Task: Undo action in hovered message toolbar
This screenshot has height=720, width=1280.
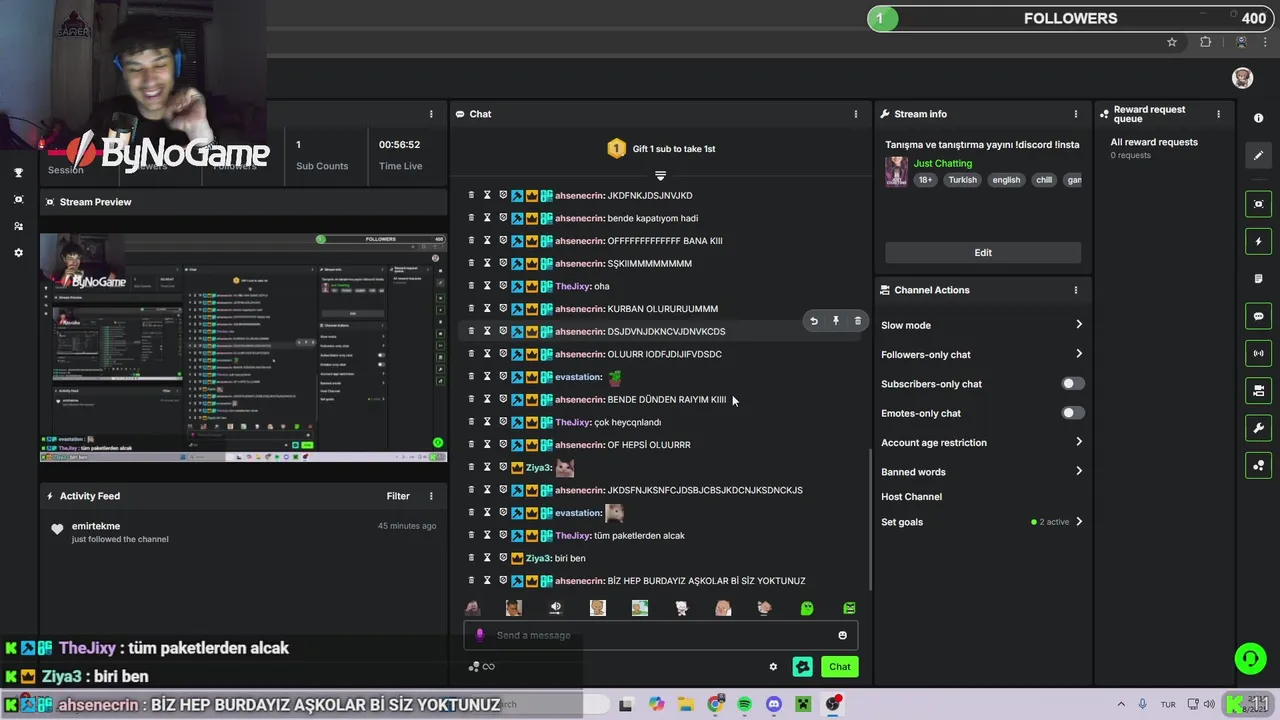Action: point(814,321)
